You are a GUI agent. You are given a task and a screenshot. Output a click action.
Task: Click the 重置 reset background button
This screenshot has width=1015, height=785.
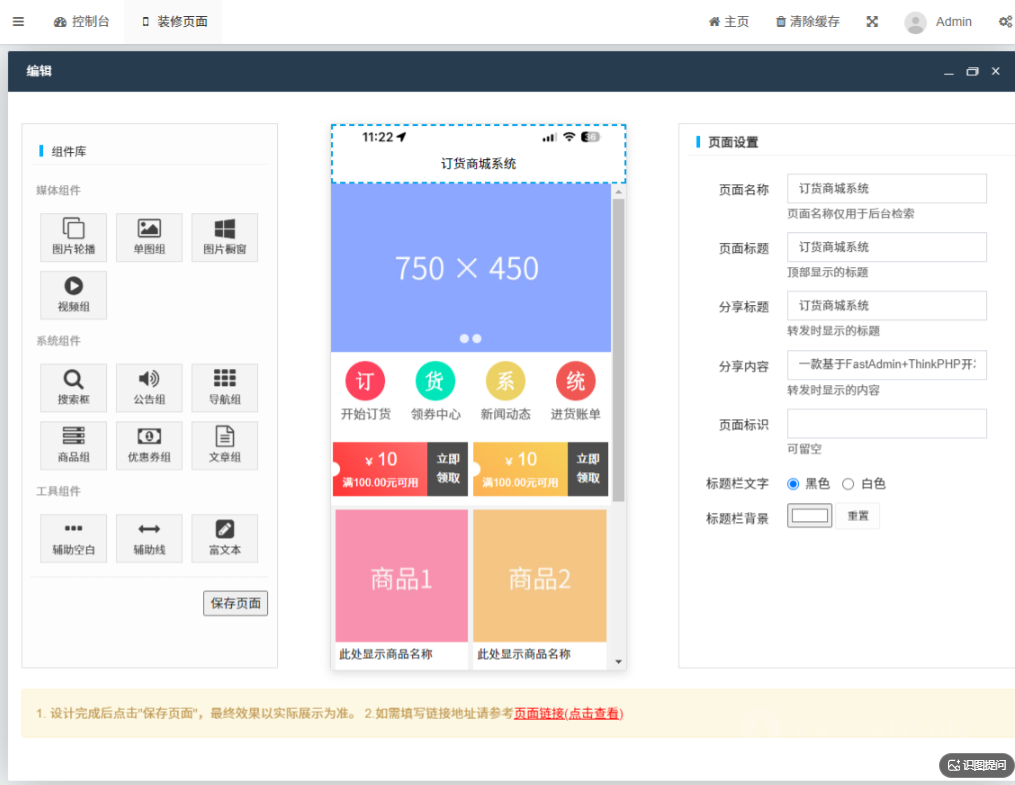858,516
